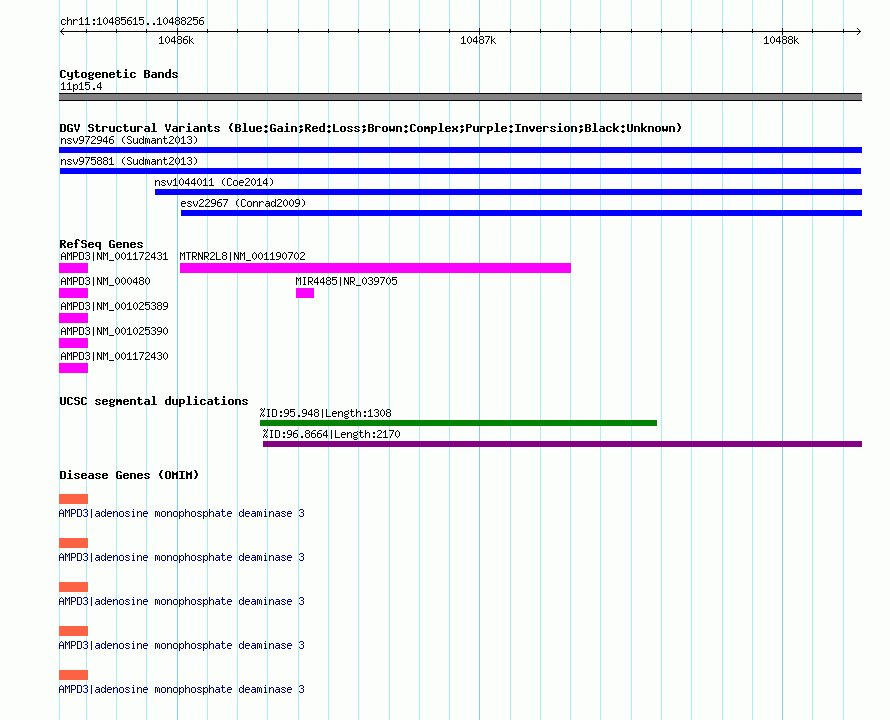Click the green segmental duplication bar
The width and height of the screenshot is (890, 720).
pos(458,423)
